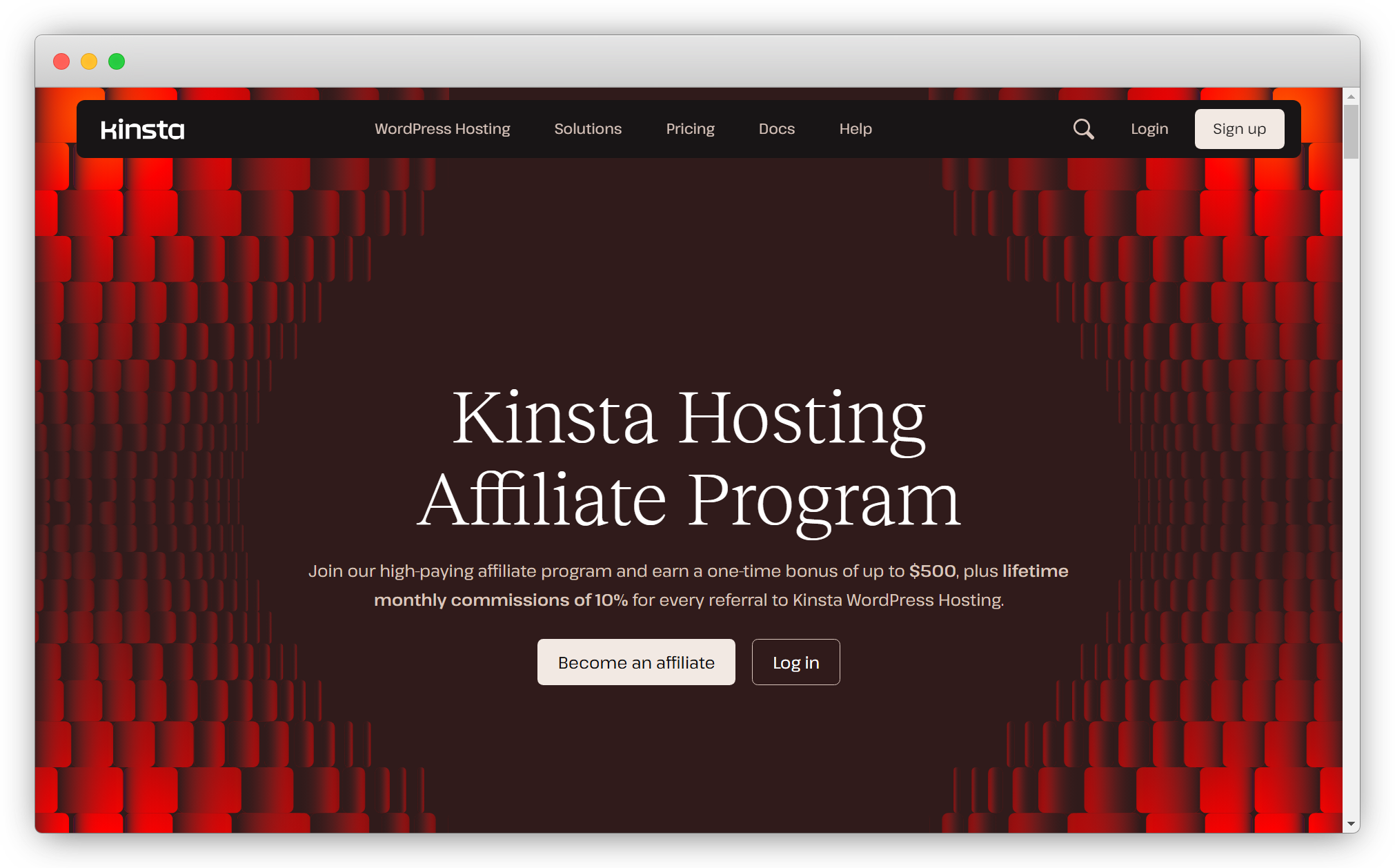This screenshot has height=868, width=1395.
Task: Click the Log in button
Action: pos(796,661)
